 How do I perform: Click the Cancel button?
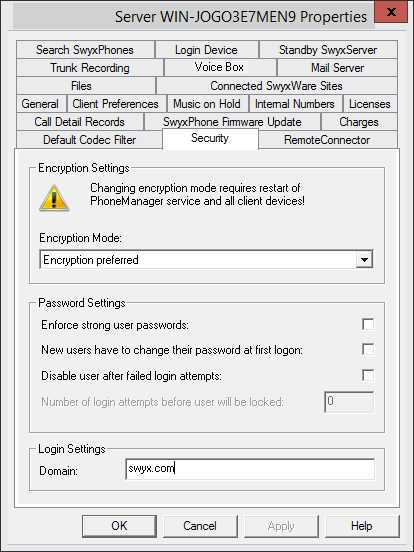pos(200,526)
